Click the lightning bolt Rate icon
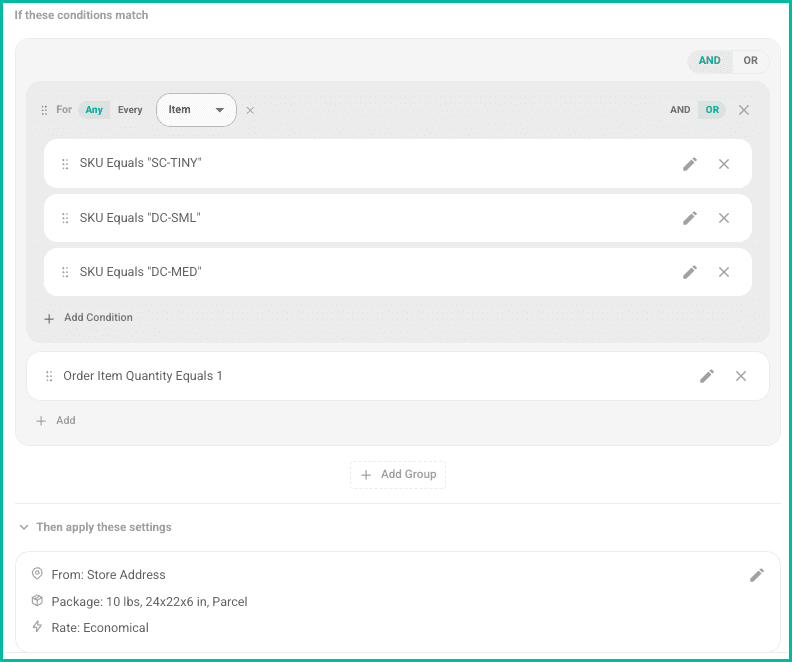Image resolution: width=792 pixels, height=662 pixels. pyautogui.click(x=37, y=627)
